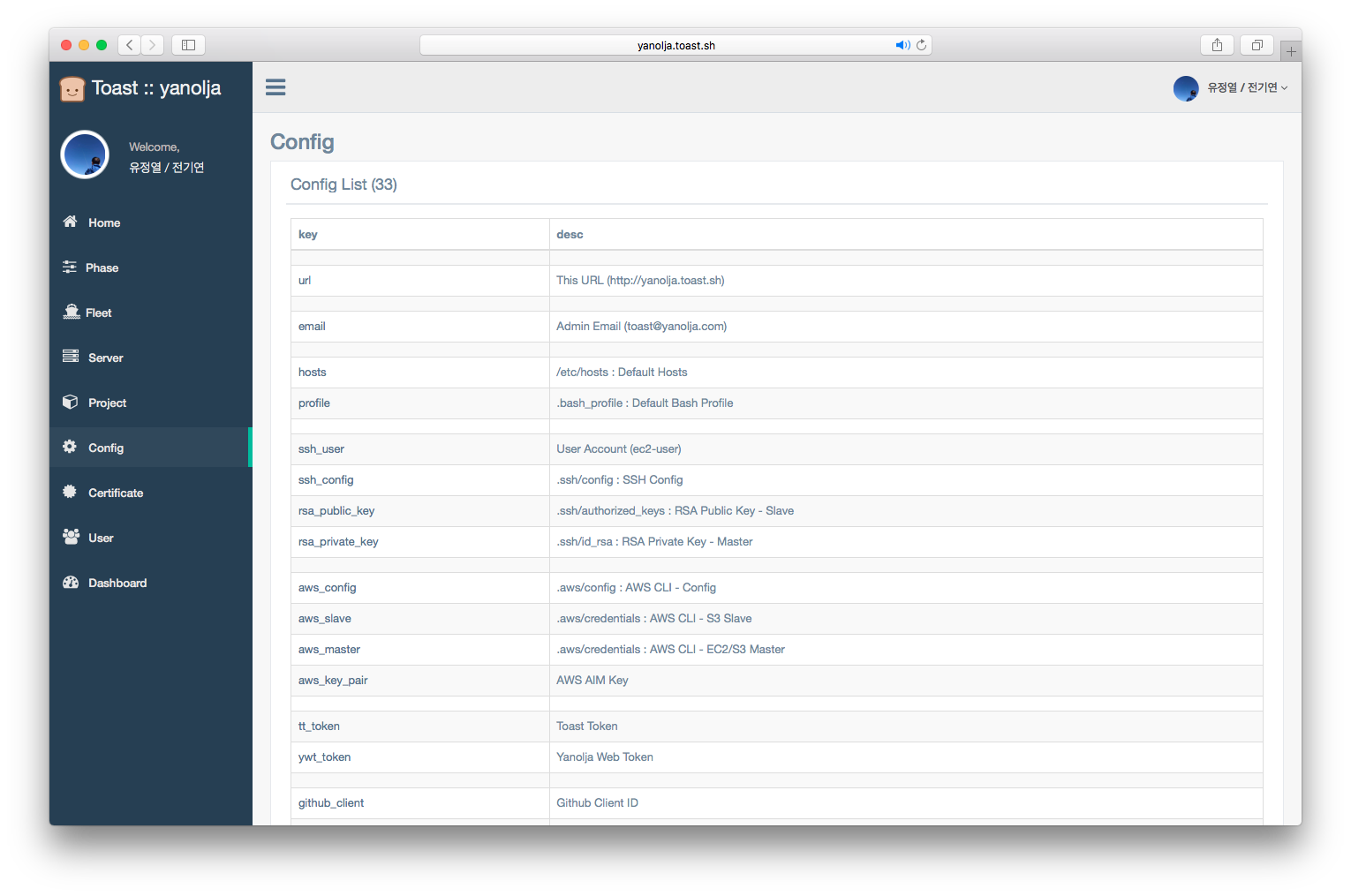Click the 'Toast Token' description
Image resolution: width=1351 pixels, height=896 pixels.
(587, 727)
